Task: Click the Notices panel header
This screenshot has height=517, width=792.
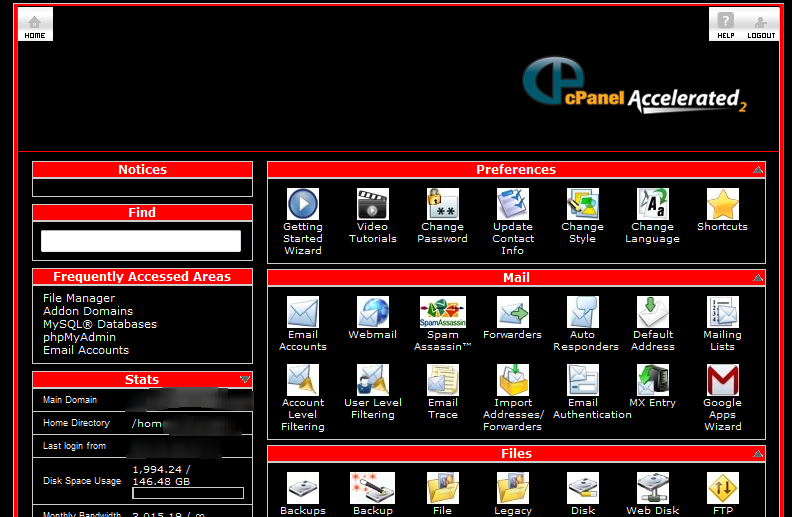Action: 142,170
